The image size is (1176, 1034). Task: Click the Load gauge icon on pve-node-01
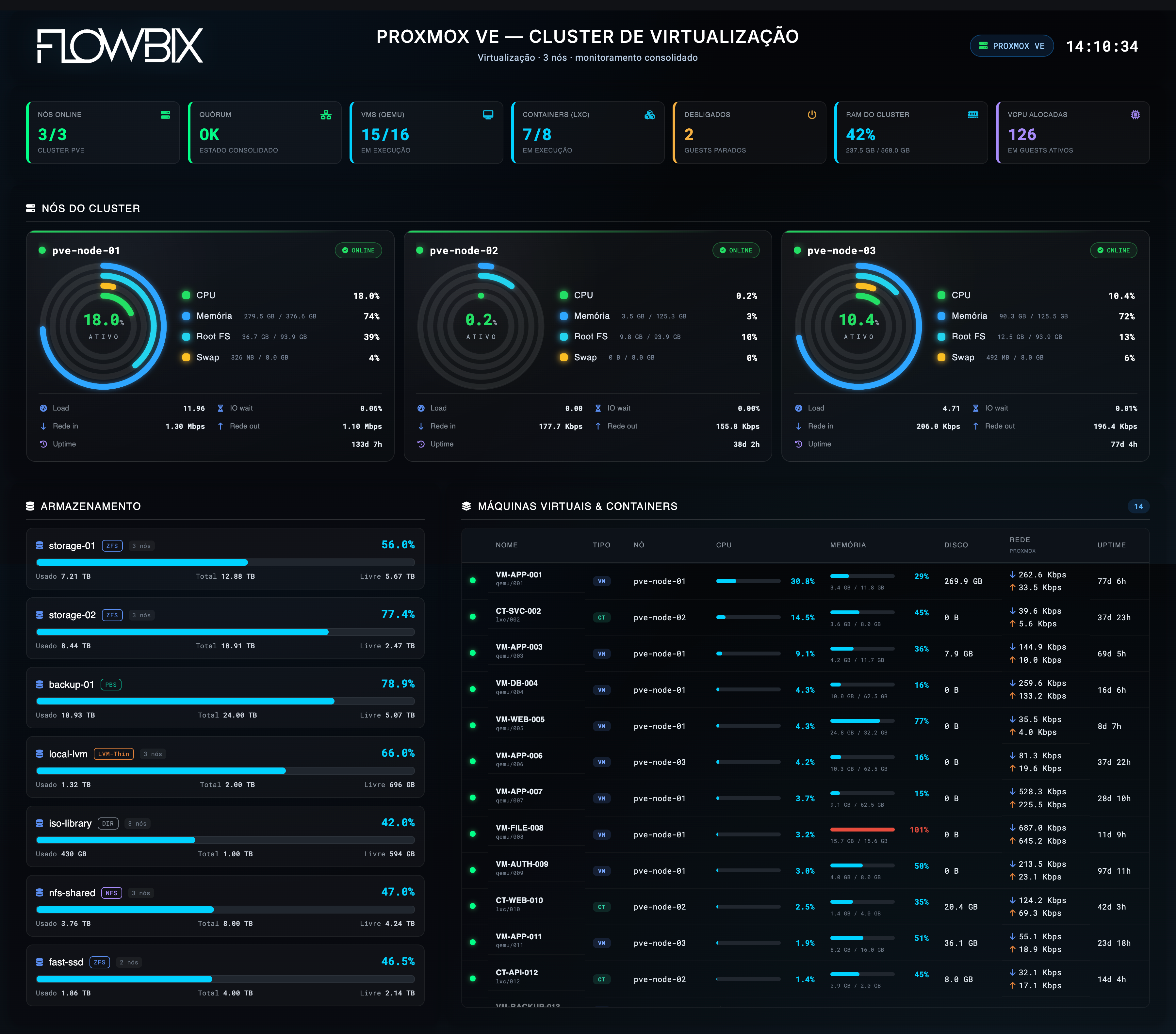click(x=43, y=408)
